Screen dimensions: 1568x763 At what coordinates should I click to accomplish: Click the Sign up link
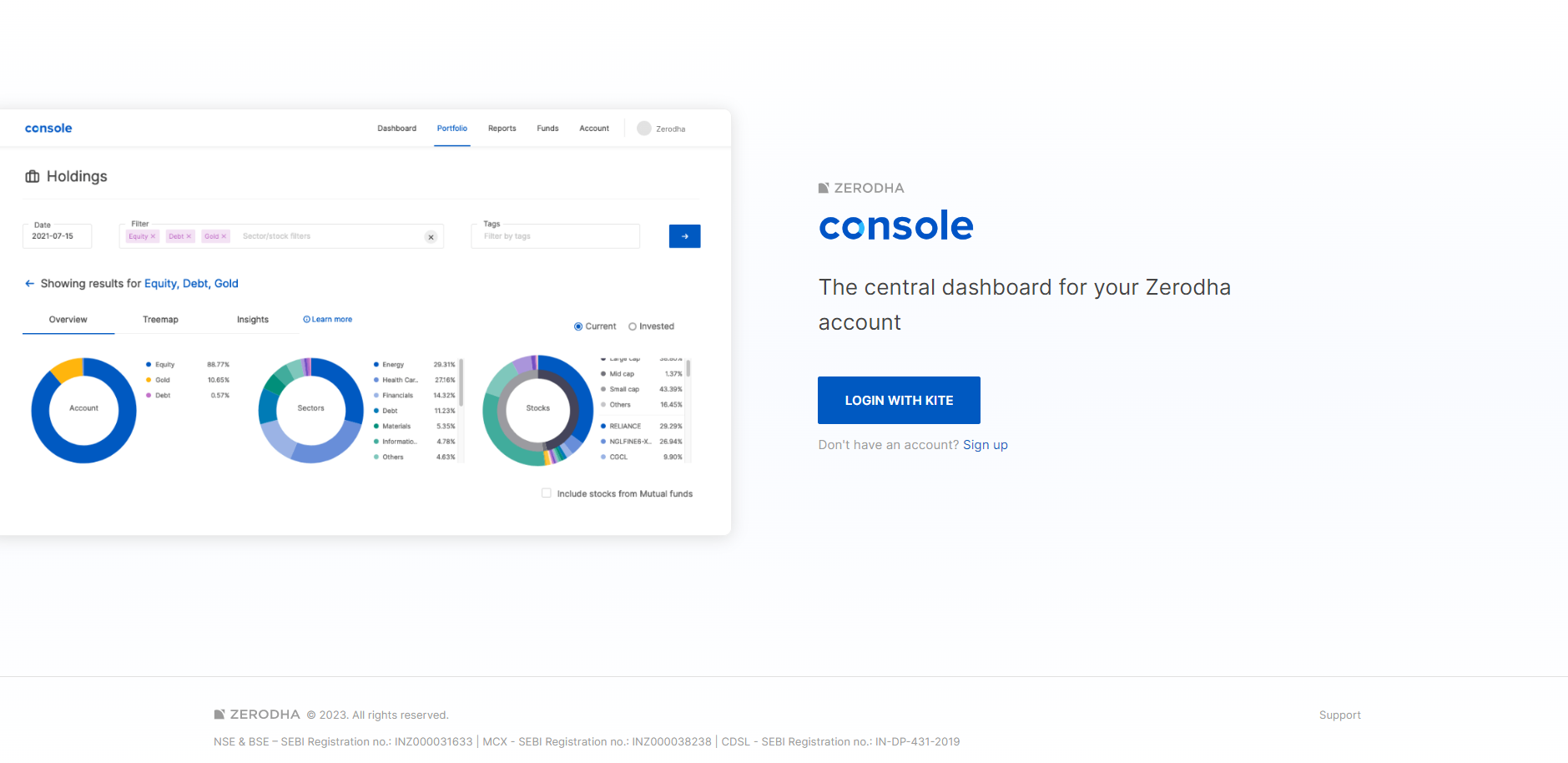coord(986,444)
